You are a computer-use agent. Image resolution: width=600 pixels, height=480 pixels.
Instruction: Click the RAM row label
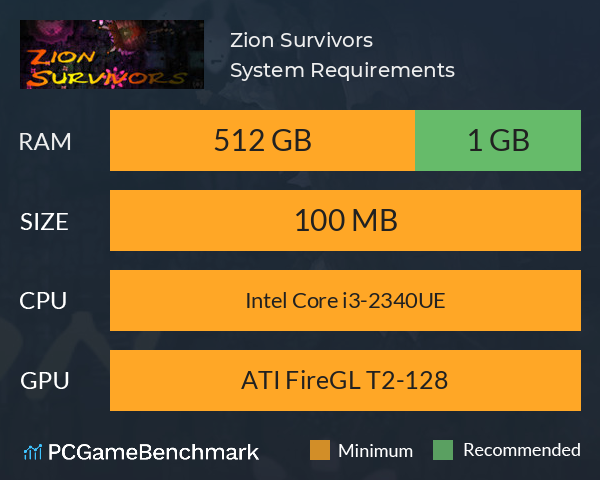[45, 142]
